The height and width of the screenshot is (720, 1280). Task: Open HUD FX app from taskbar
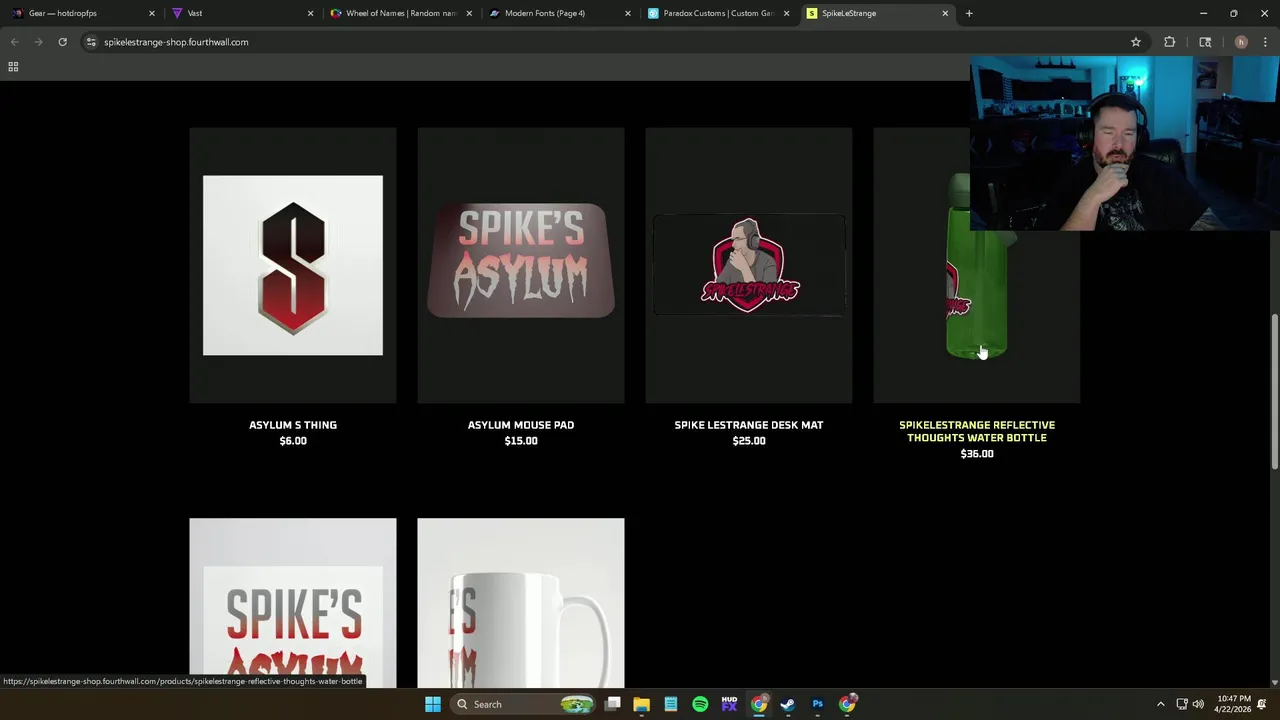click(x=729, y=704)
